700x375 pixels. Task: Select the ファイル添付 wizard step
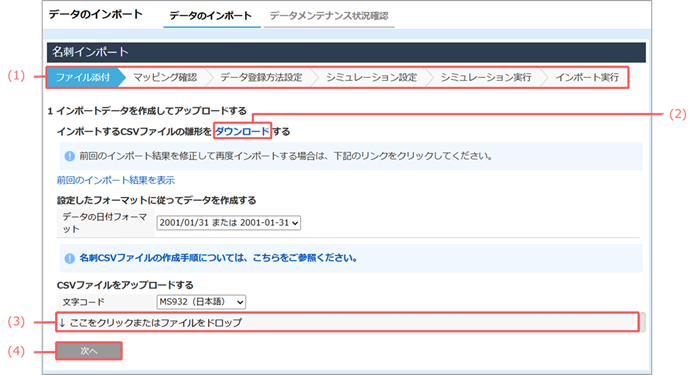(x=83, y=77)
